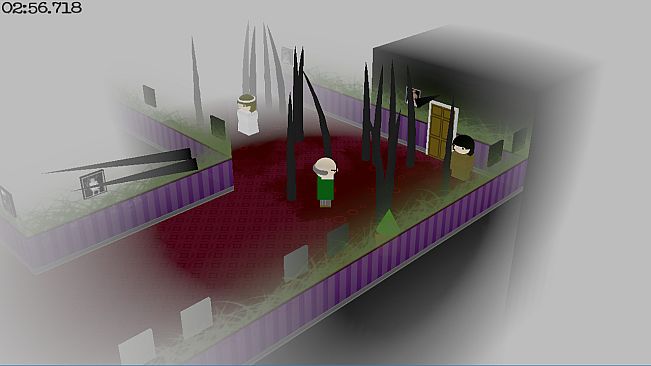Click the small picture frame beside the door
The height and width of the screenshot is (366, 651).
(413, 97)
